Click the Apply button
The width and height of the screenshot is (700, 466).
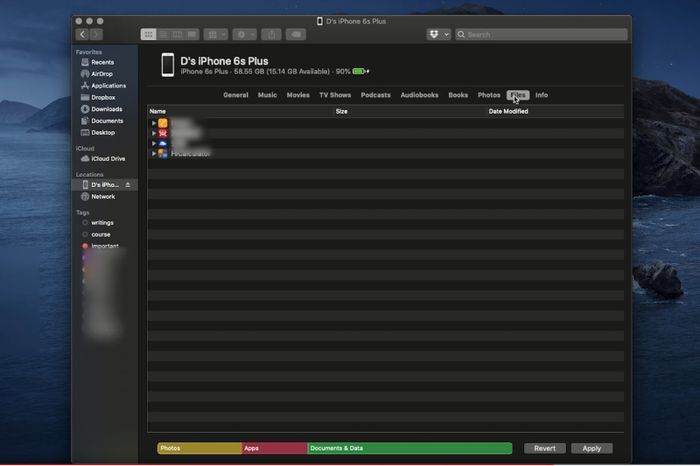tap(591, 448)
